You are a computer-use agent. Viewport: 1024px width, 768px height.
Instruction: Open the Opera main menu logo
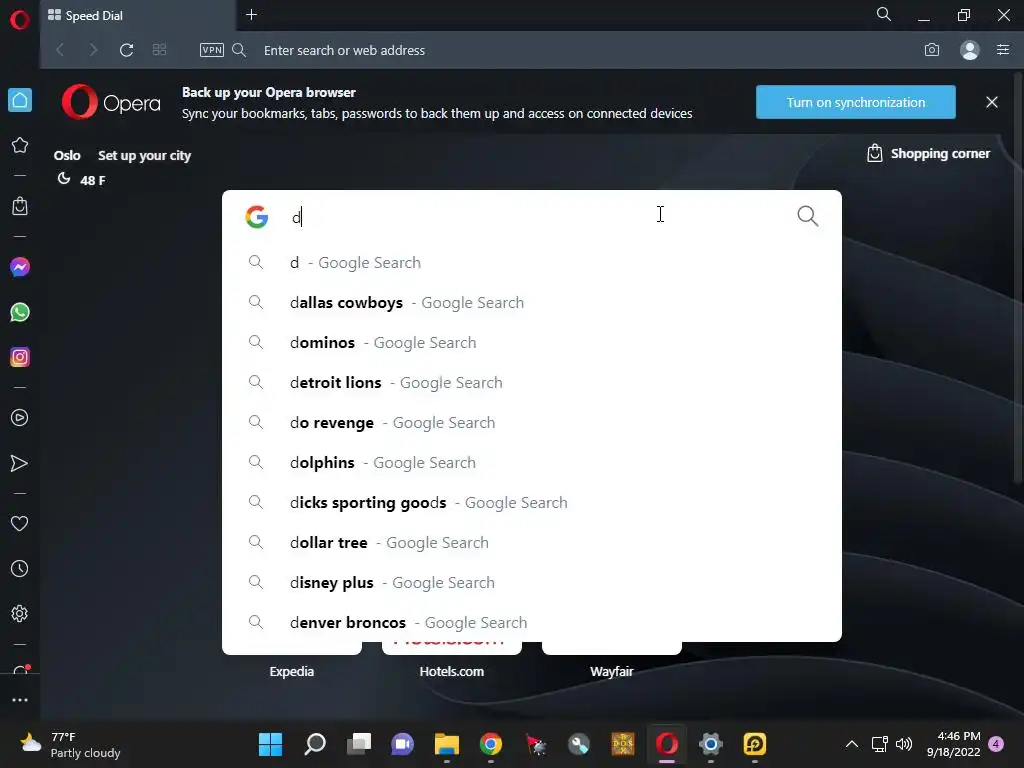click(20, 20)
